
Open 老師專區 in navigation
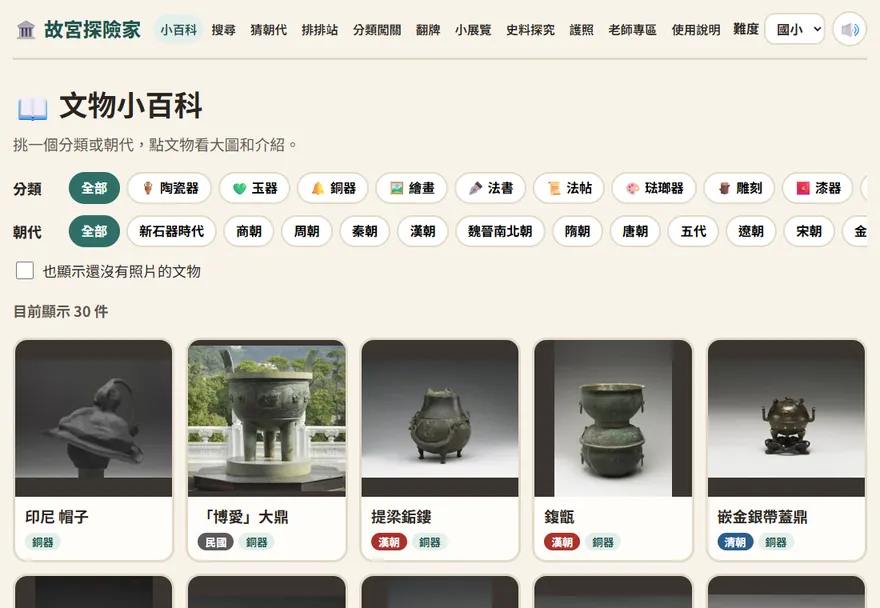(632, 30)
